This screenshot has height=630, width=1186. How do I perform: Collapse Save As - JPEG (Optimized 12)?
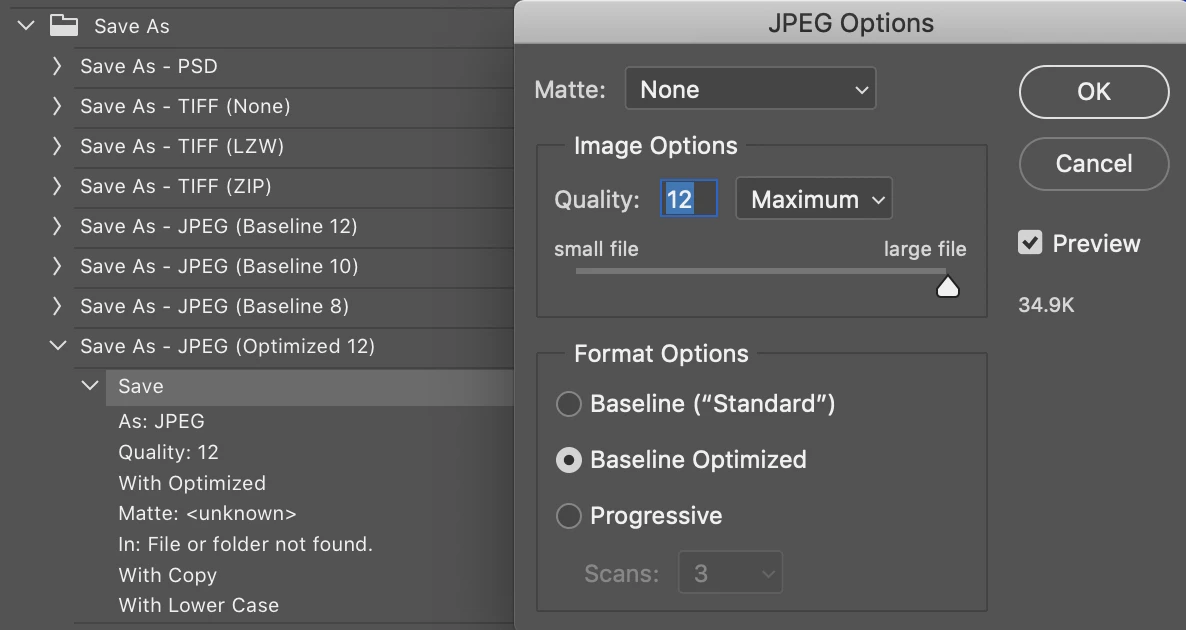click(58, 346)
